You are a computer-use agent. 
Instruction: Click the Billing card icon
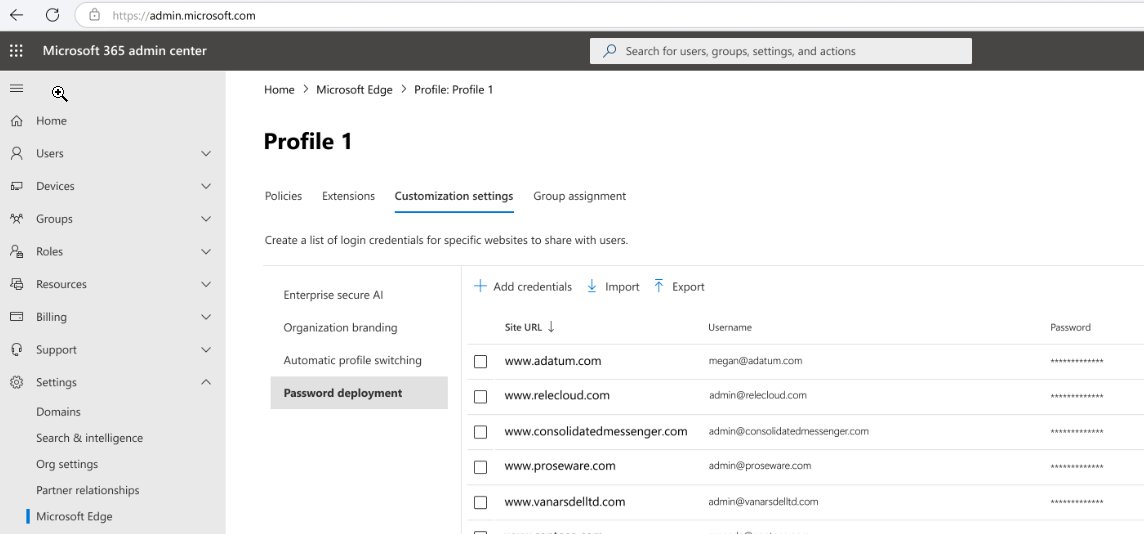point(17,317)
